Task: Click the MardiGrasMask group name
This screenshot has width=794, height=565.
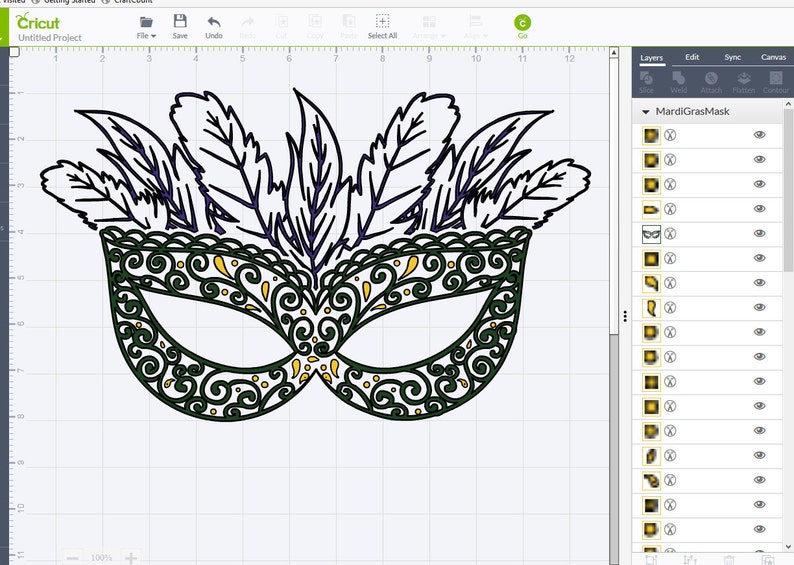Action: tap(692, 111)
